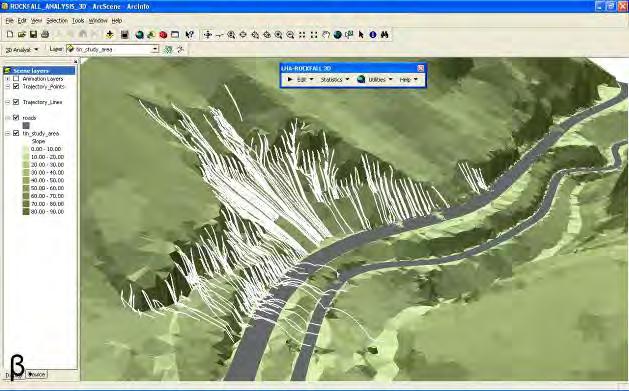Click the Utilities button in floating toolbar
Screen dimensions: 629x391
375,80
